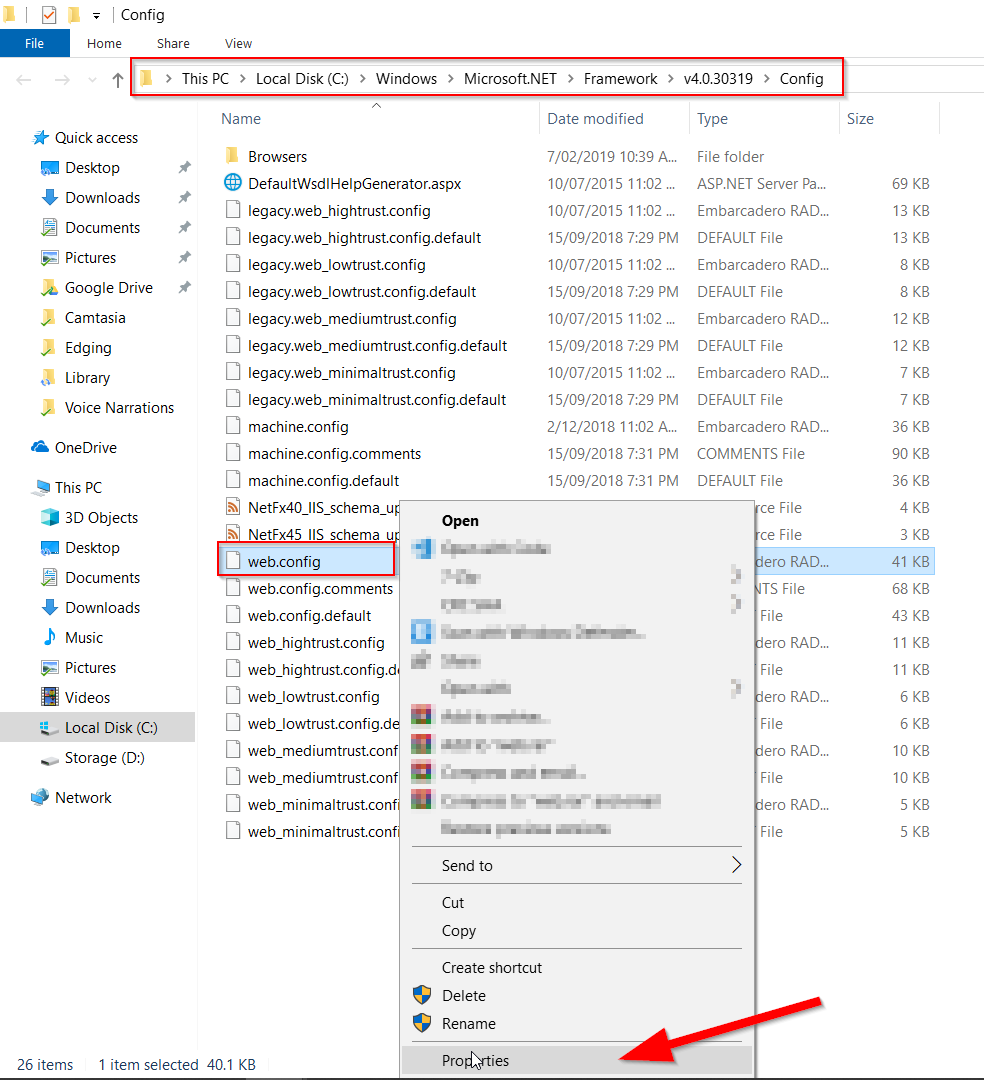The height and width of the screenshot is (1080, 984).
Task: Select Quick access star icon in sidebar
Action: point(41,138)
